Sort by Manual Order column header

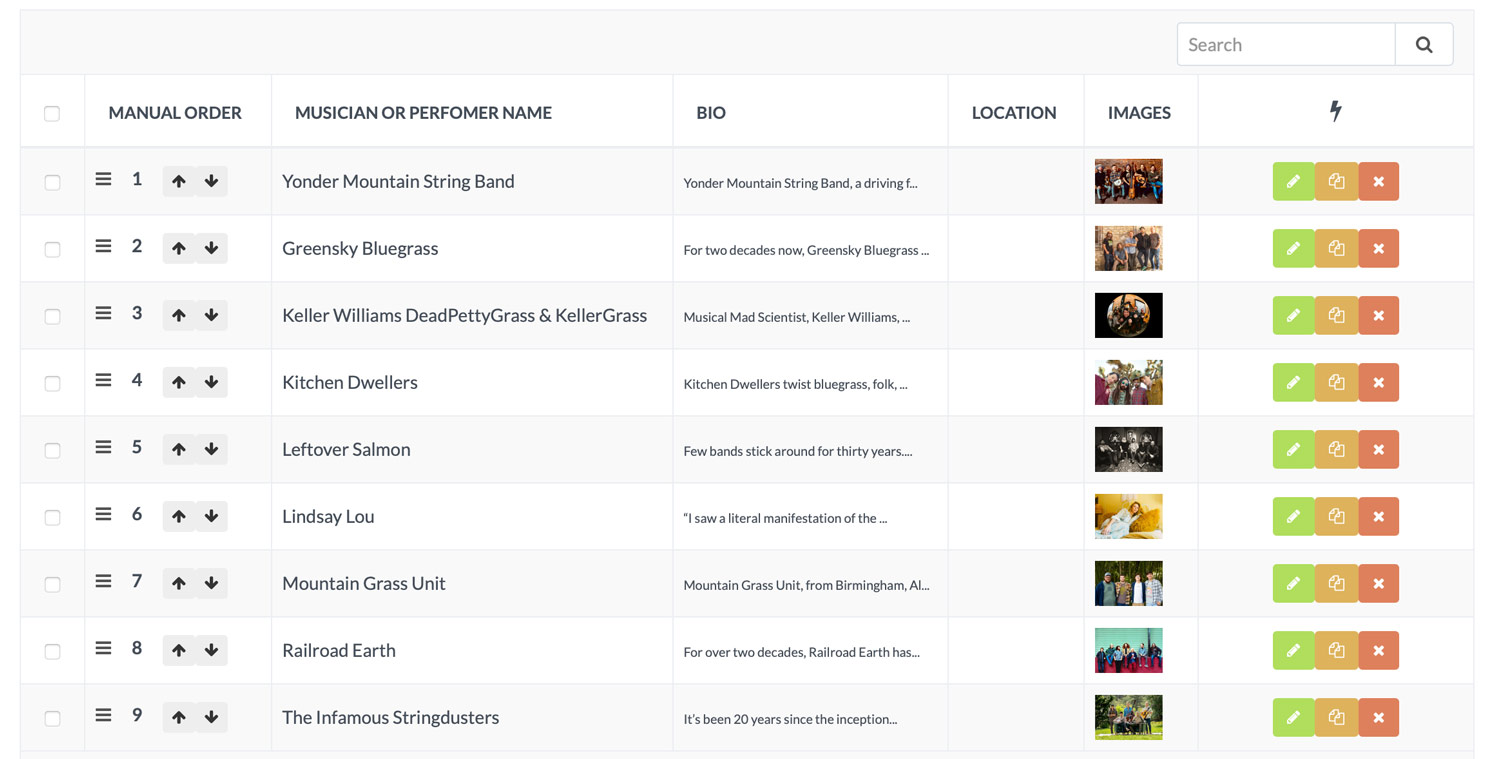click(175, 113)
